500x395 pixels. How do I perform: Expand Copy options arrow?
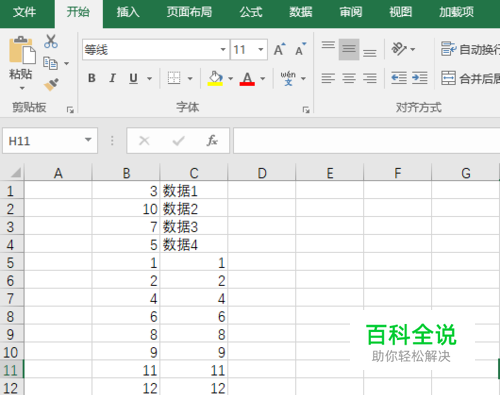click(x=67, y=63)
